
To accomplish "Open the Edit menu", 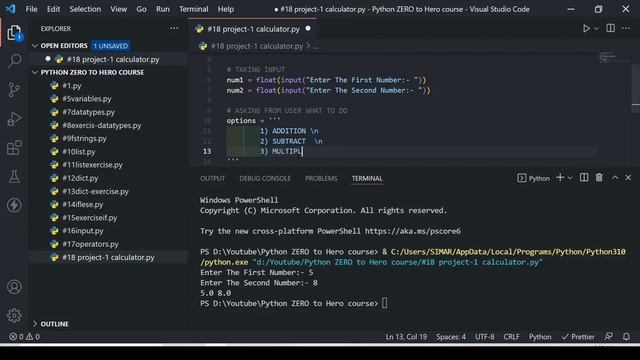I will click(x=53, y=9).
